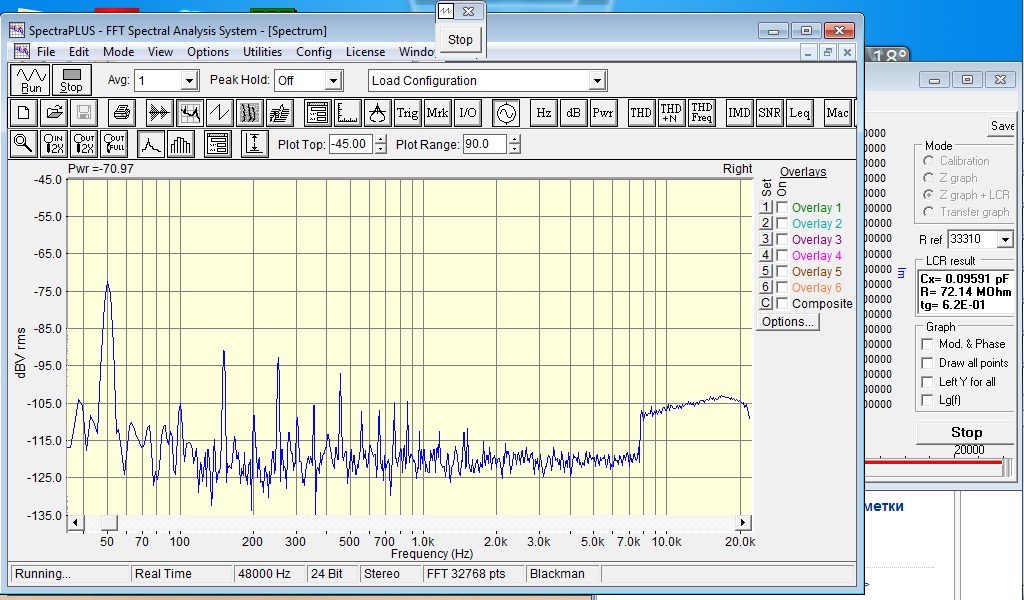The image size is (1024, 600).
Task: Enable the Overlay 1 checkbox
Action: [782, 207]
